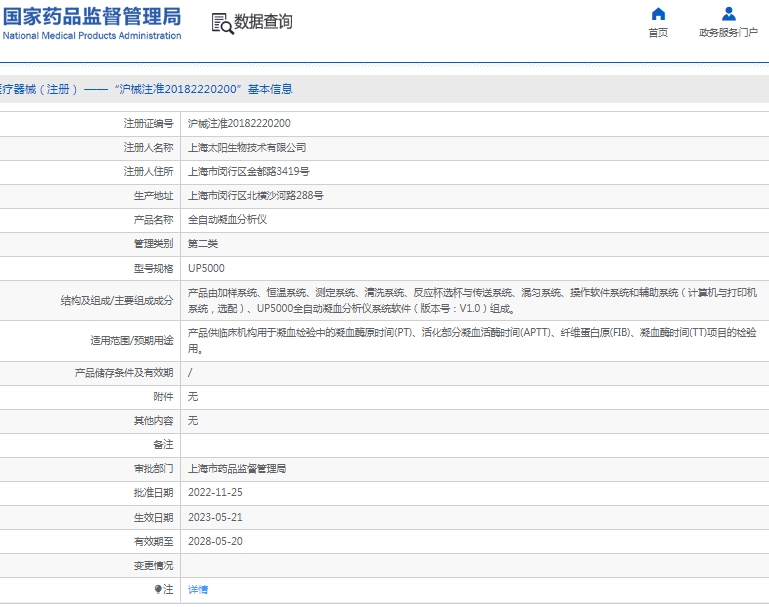Click the production address 北横沙河路288号 value
The width and height of the screenshot is (769, 607).
pos(256,195)
